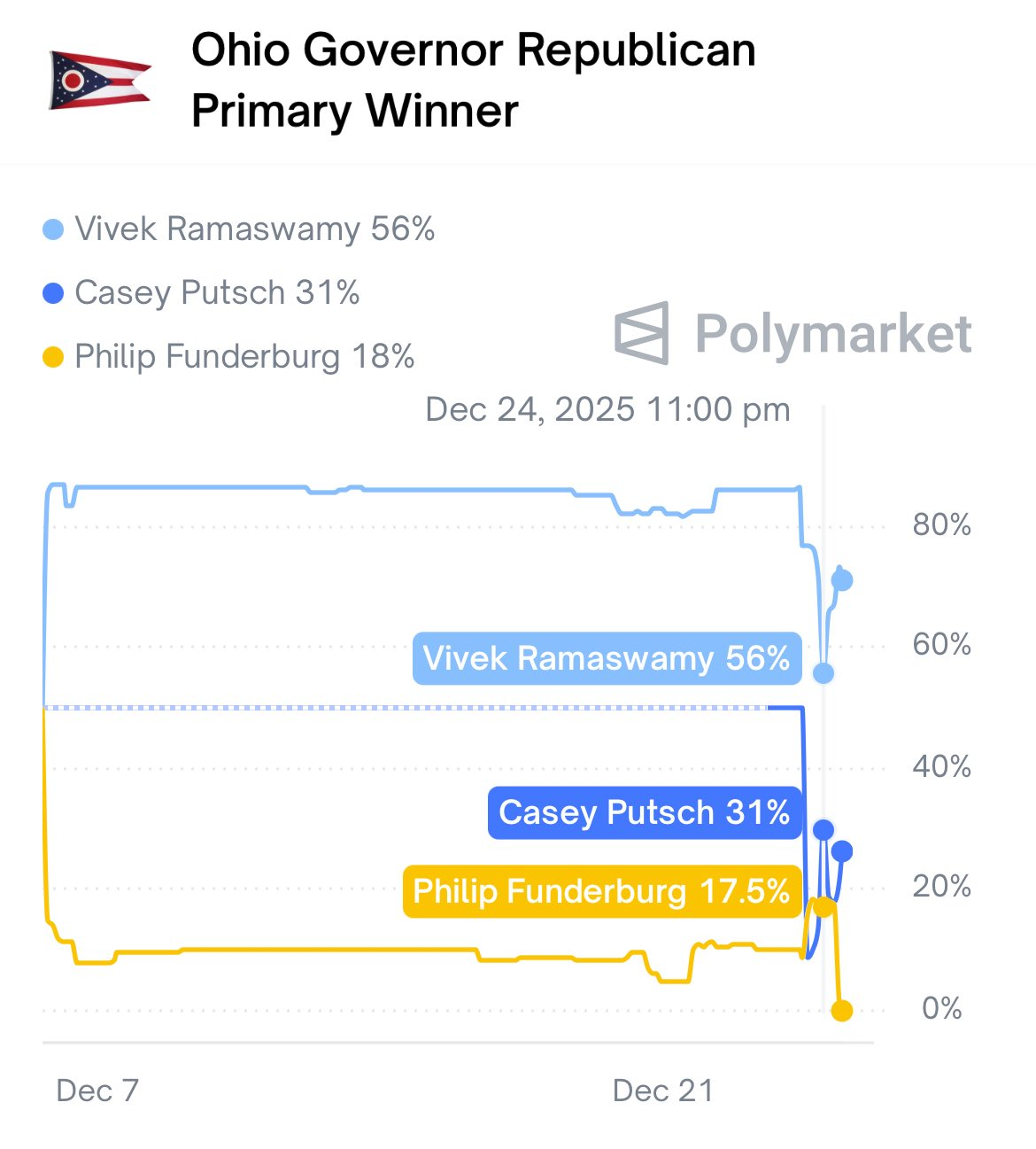The width and height of the screenshot is (1036, 1149).
Task: Click the Polymarket logo icon
Action: [x=641, y=333]
